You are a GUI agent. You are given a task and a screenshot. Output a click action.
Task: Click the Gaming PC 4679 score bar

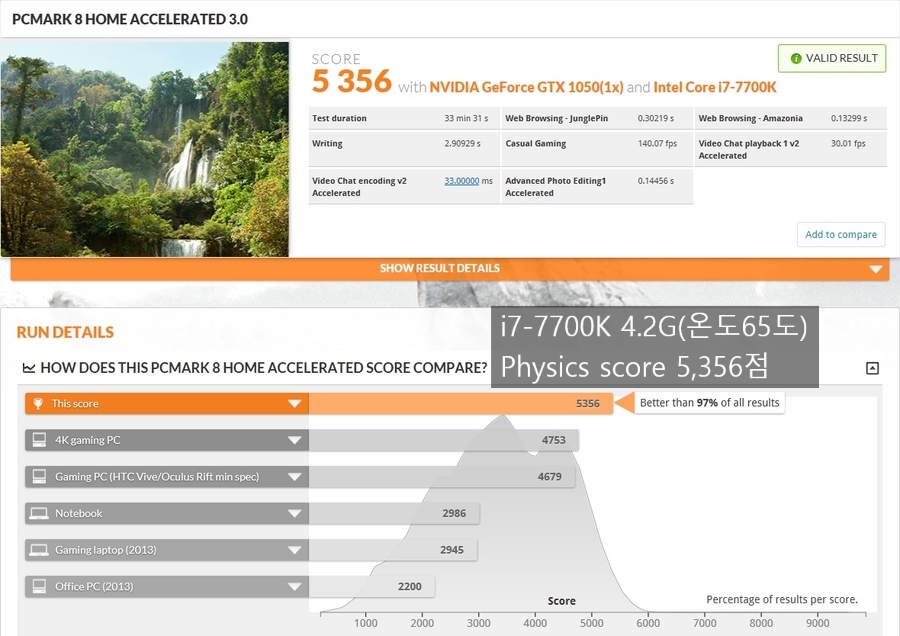442,477
